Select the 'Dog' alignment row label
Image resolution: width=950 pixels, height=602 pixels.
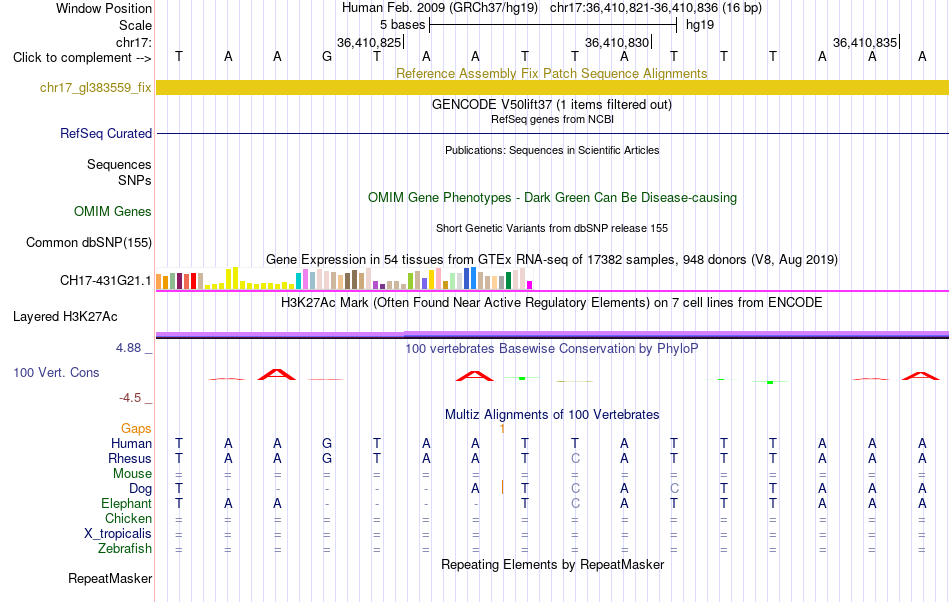(x=140, y=488)
